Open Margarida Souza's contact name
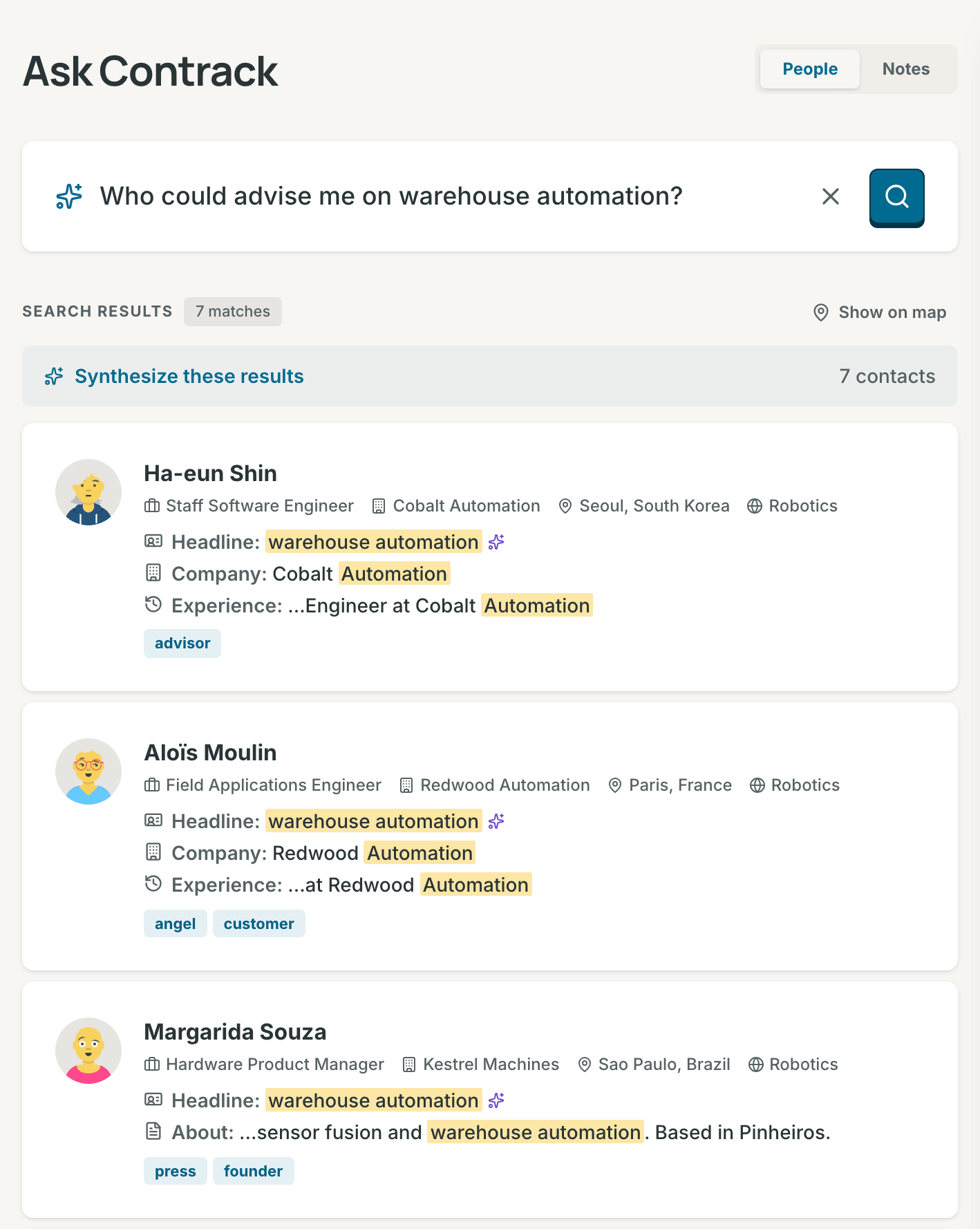This screenshot has height=1229, width=980. pos(235,1032)
